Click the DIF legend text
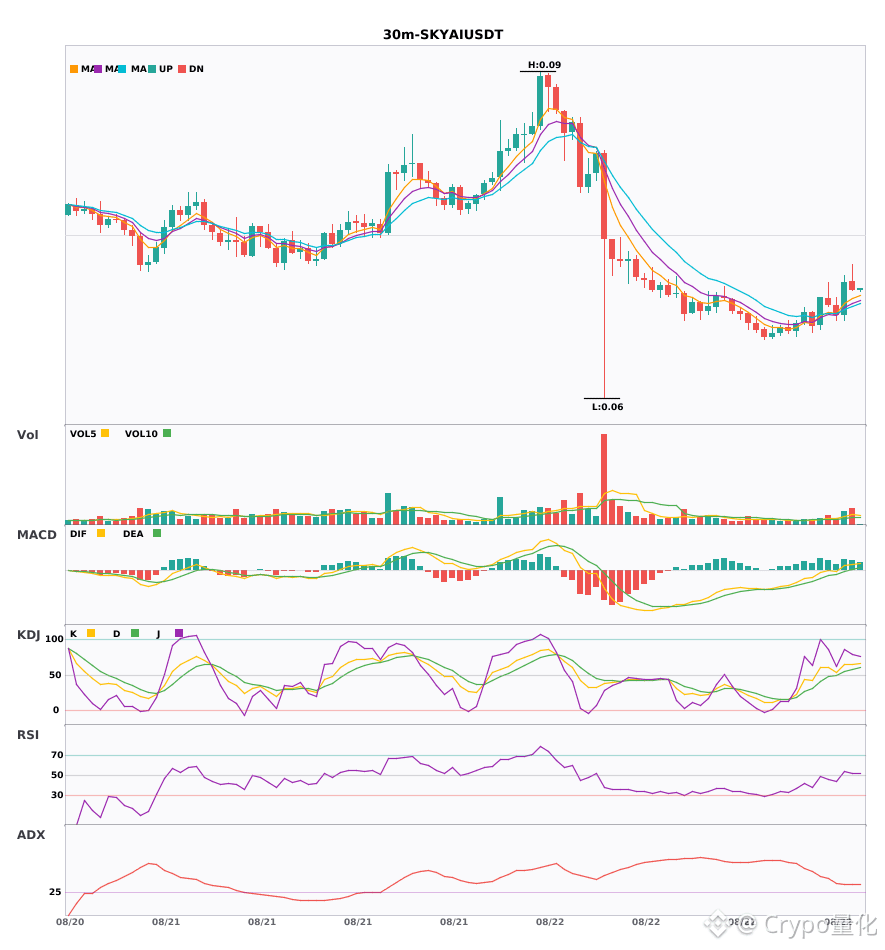The image size is (885, 950). pyautogui.click(x=78, y=534)
